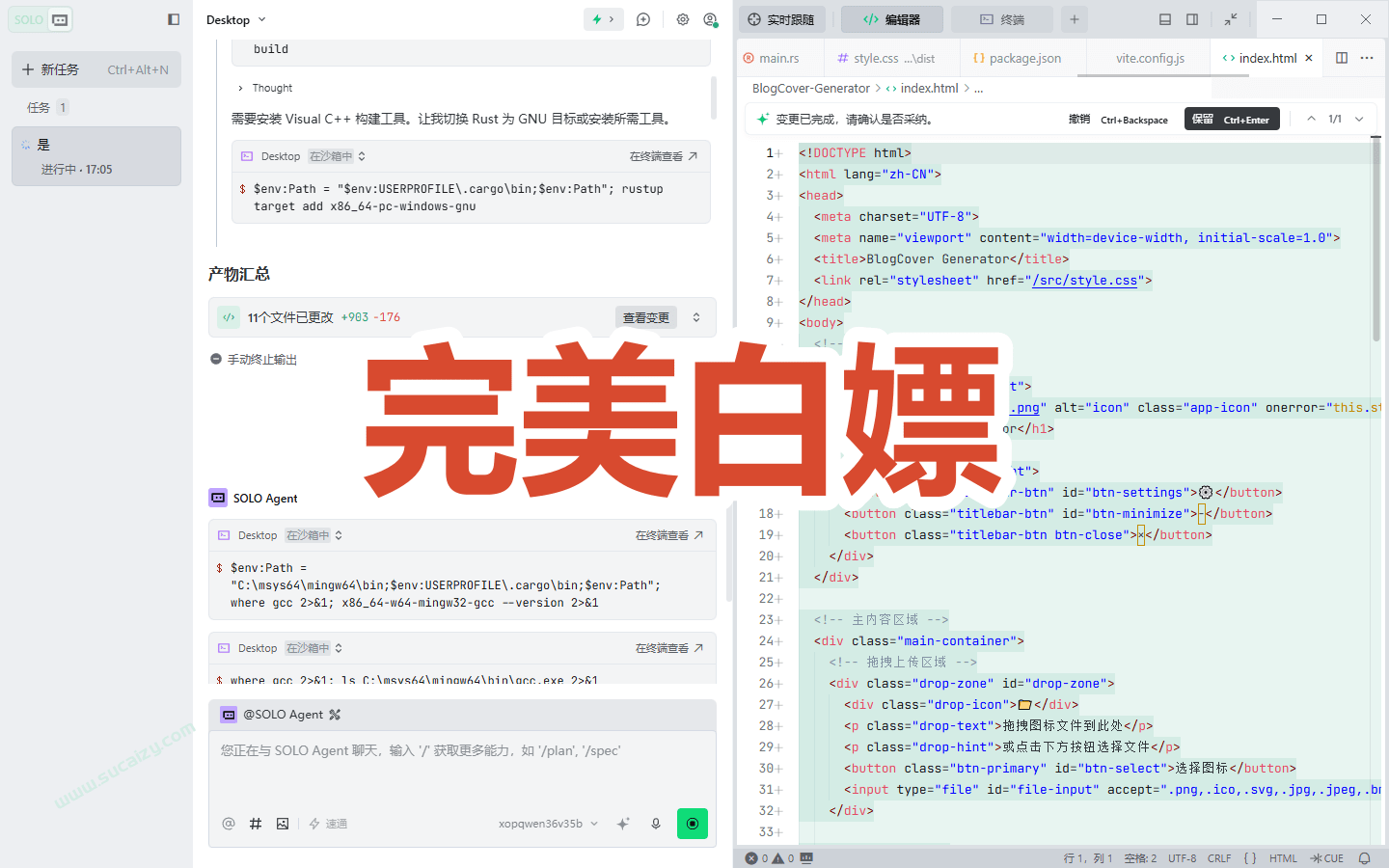Click CRLF line ending status item
Screen dimensions: 1389x868
pyautogui.click(x=1219, y=858)
